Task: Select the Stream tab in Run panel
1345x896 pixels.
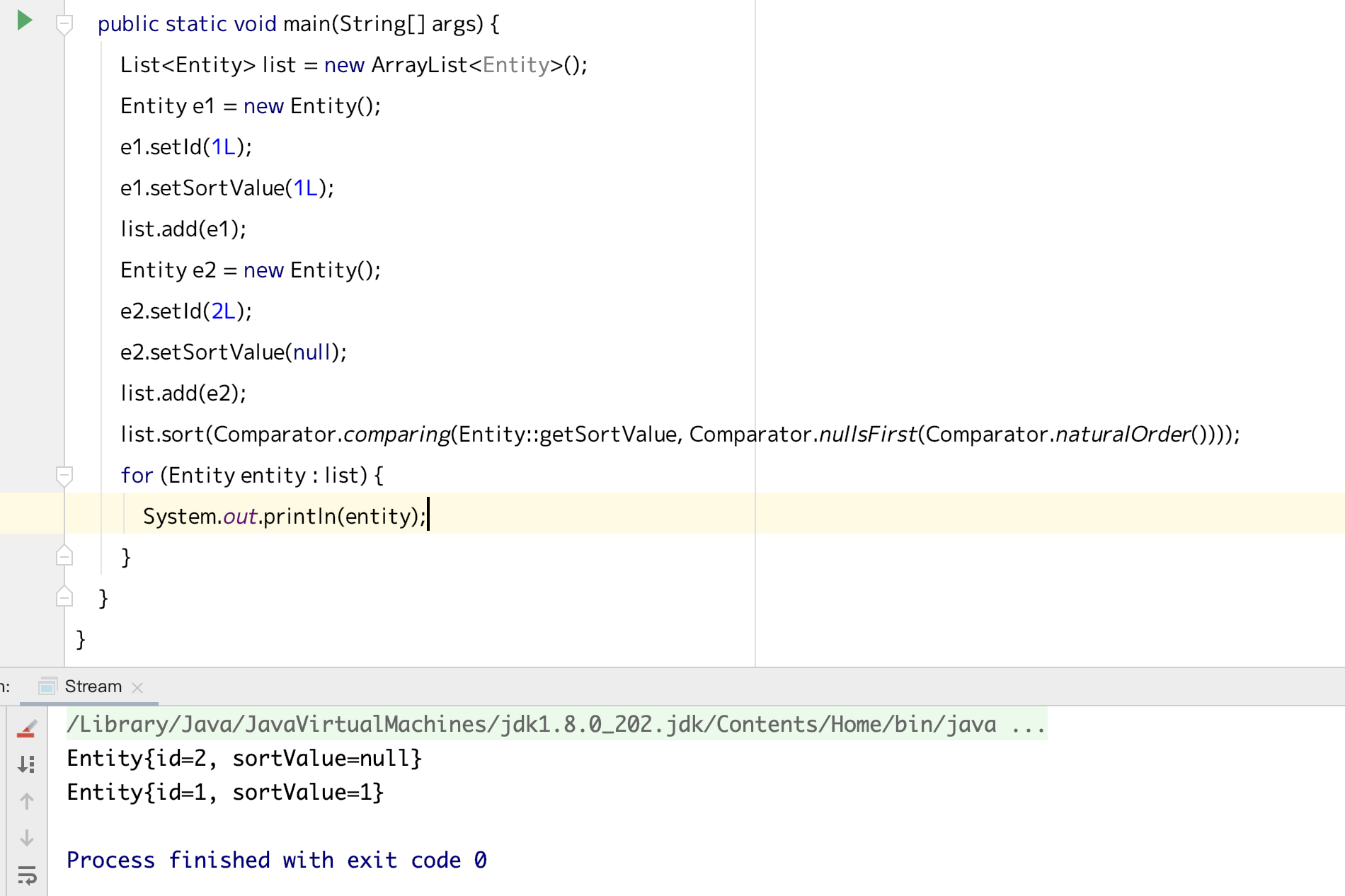Action: [x=93, y=687]
